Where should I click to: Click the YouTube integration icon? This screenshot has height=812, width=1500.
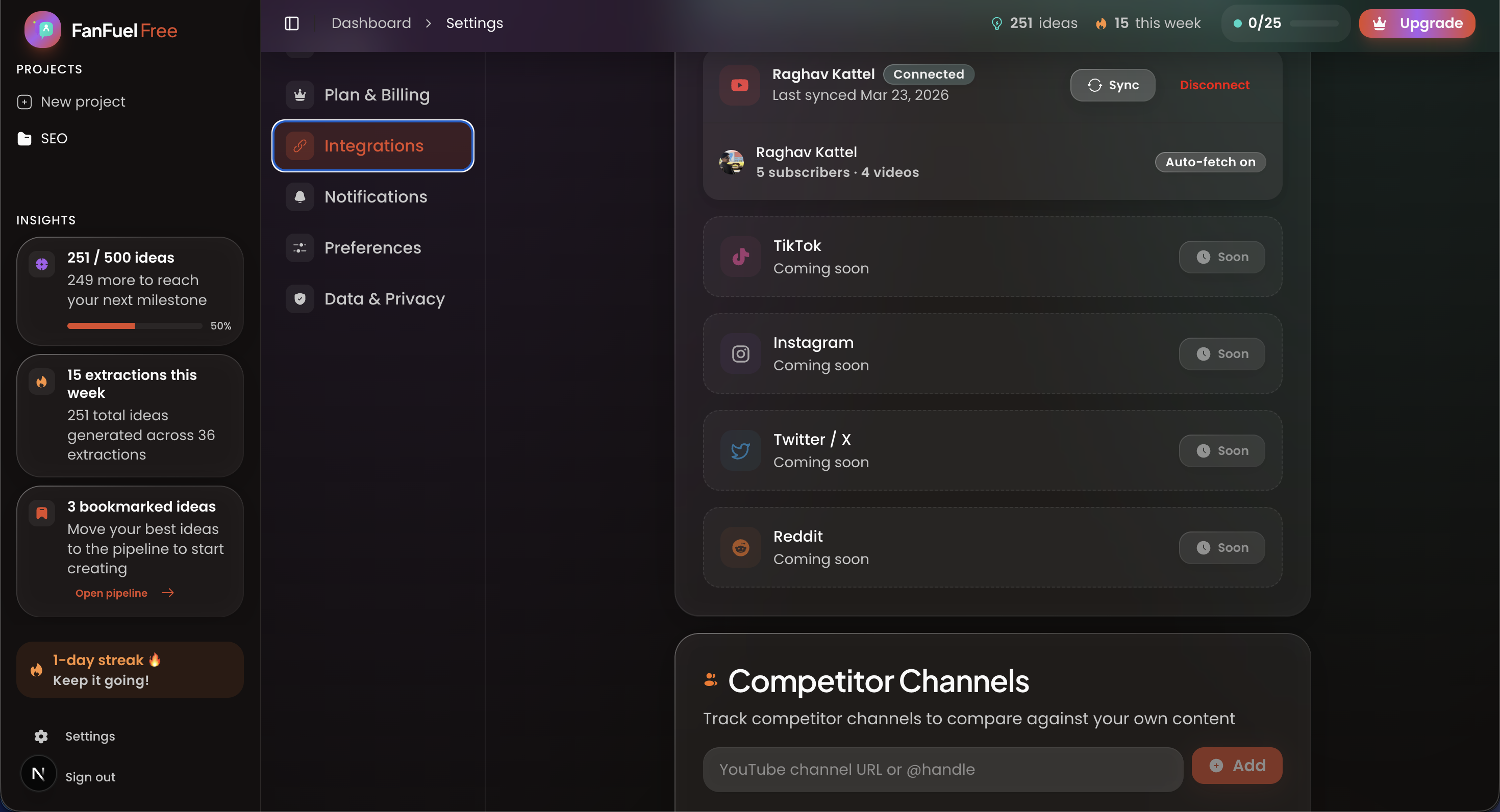tap(739, 85)
